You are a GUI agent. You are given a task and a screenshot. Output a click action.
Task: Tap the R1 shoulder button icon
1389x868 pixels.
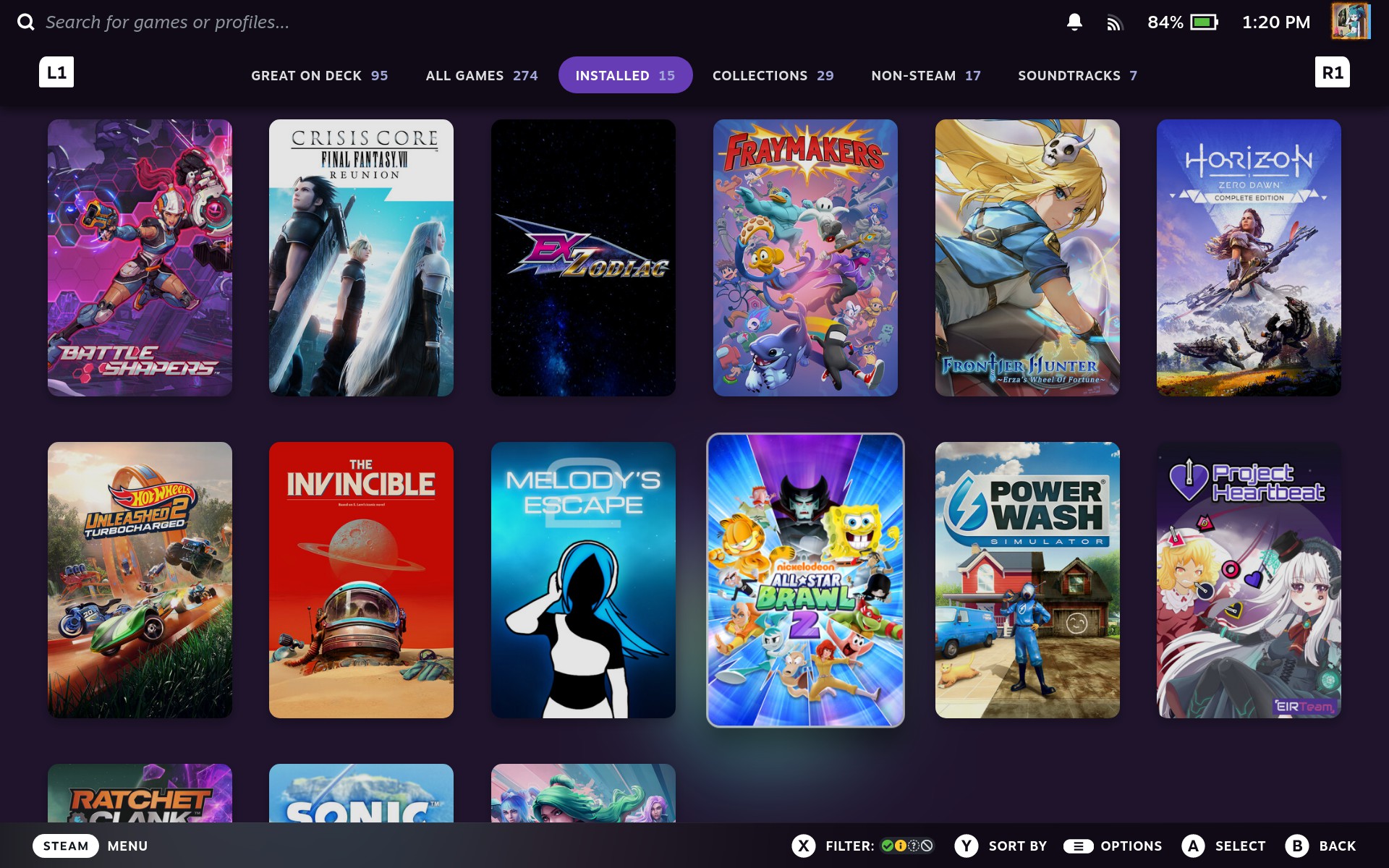[1333, 72]
